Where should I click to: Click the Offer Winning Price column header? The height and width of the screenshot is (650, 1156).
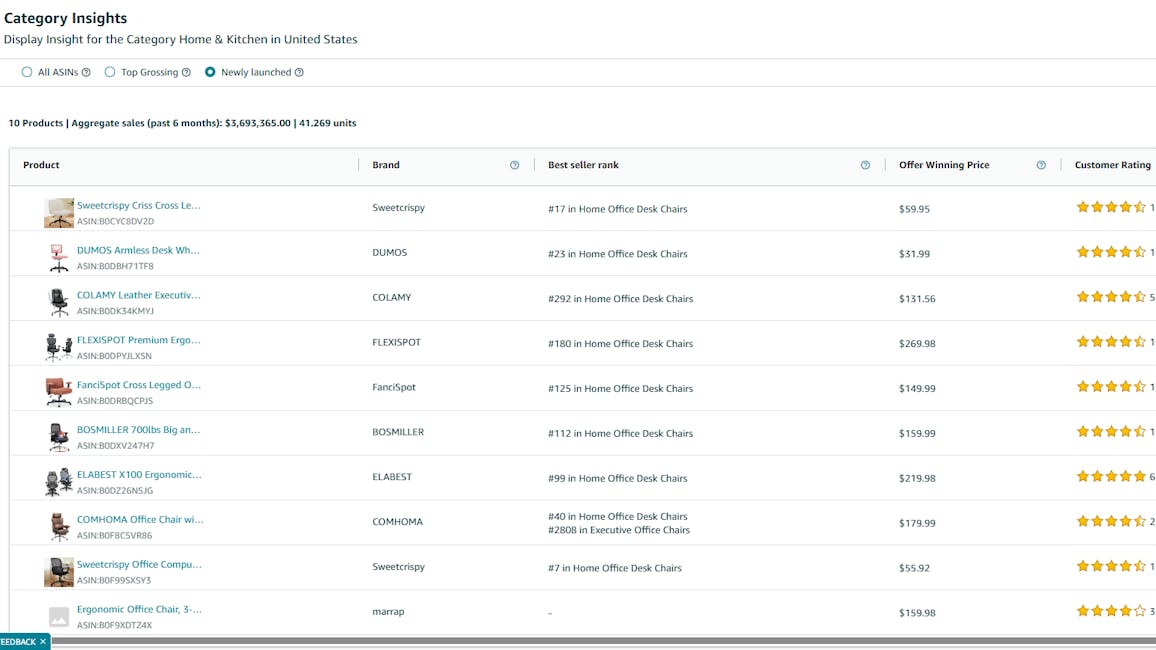point(944,165)
